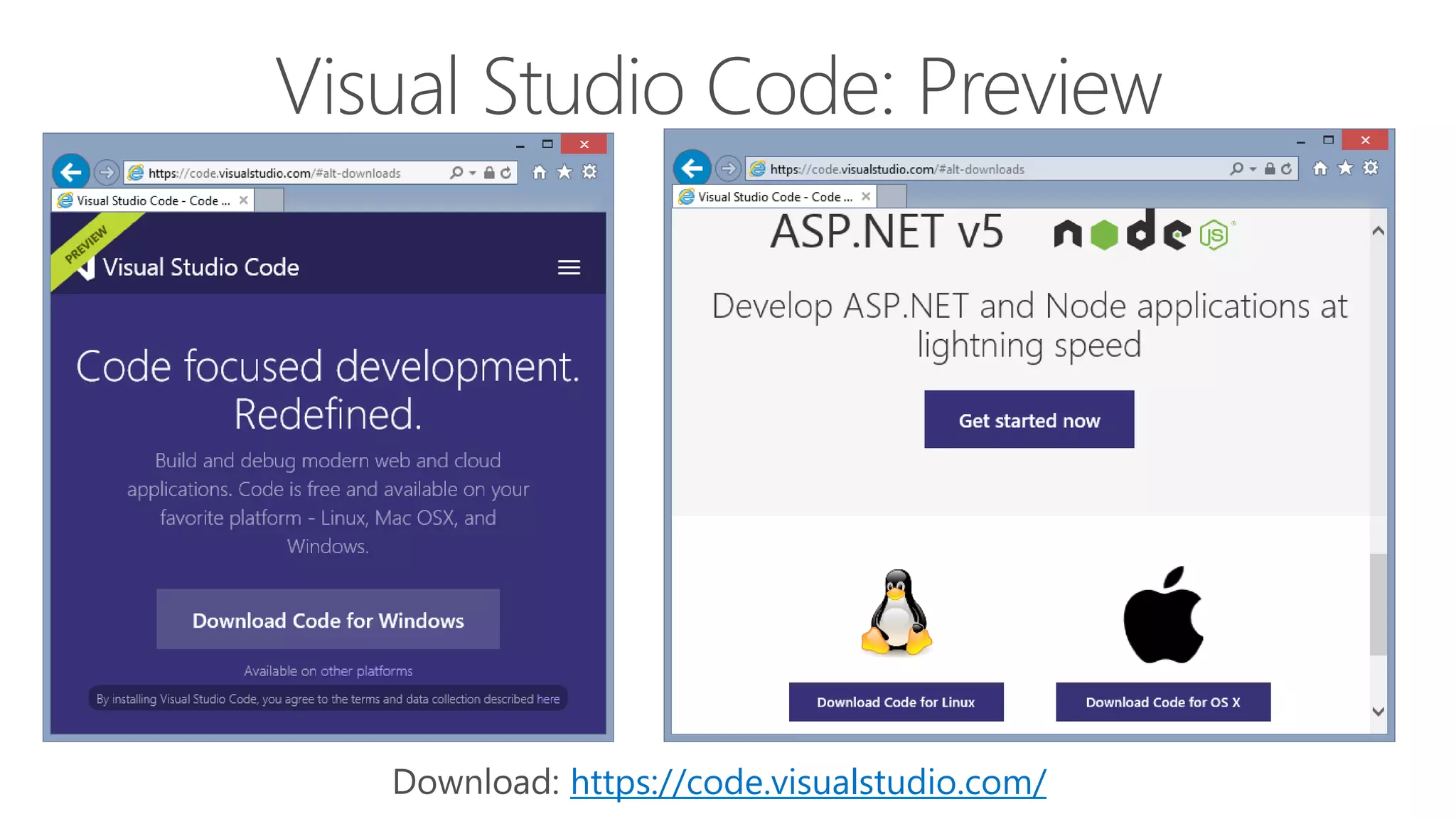Click the hamburger menu icon on Visual Studio Code page
The image size is (1456, 819).
click(569, 267)
